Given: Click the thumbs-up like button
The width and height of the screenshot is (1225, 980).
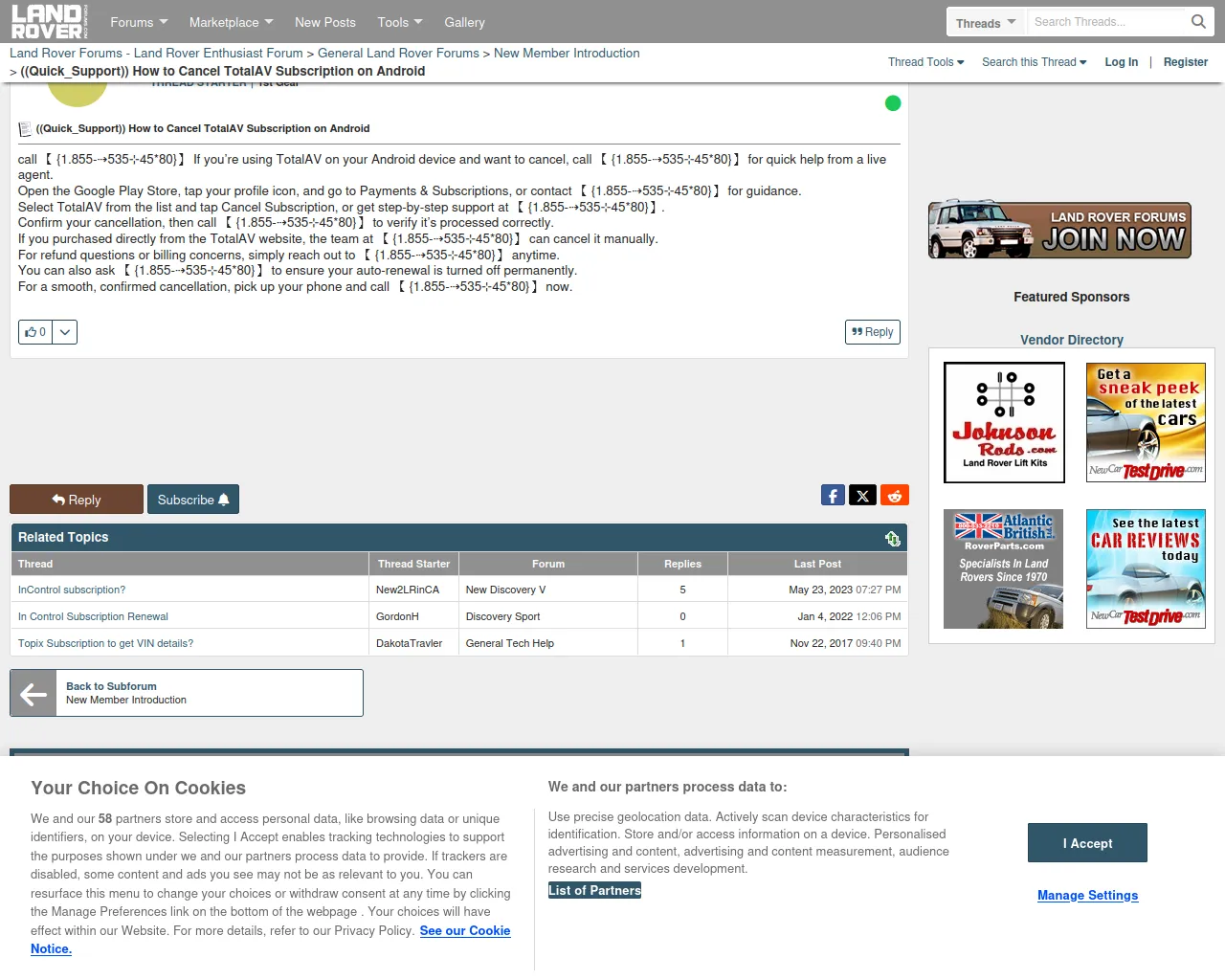Looking at the screenshot, I should click(x=35, y=332).
